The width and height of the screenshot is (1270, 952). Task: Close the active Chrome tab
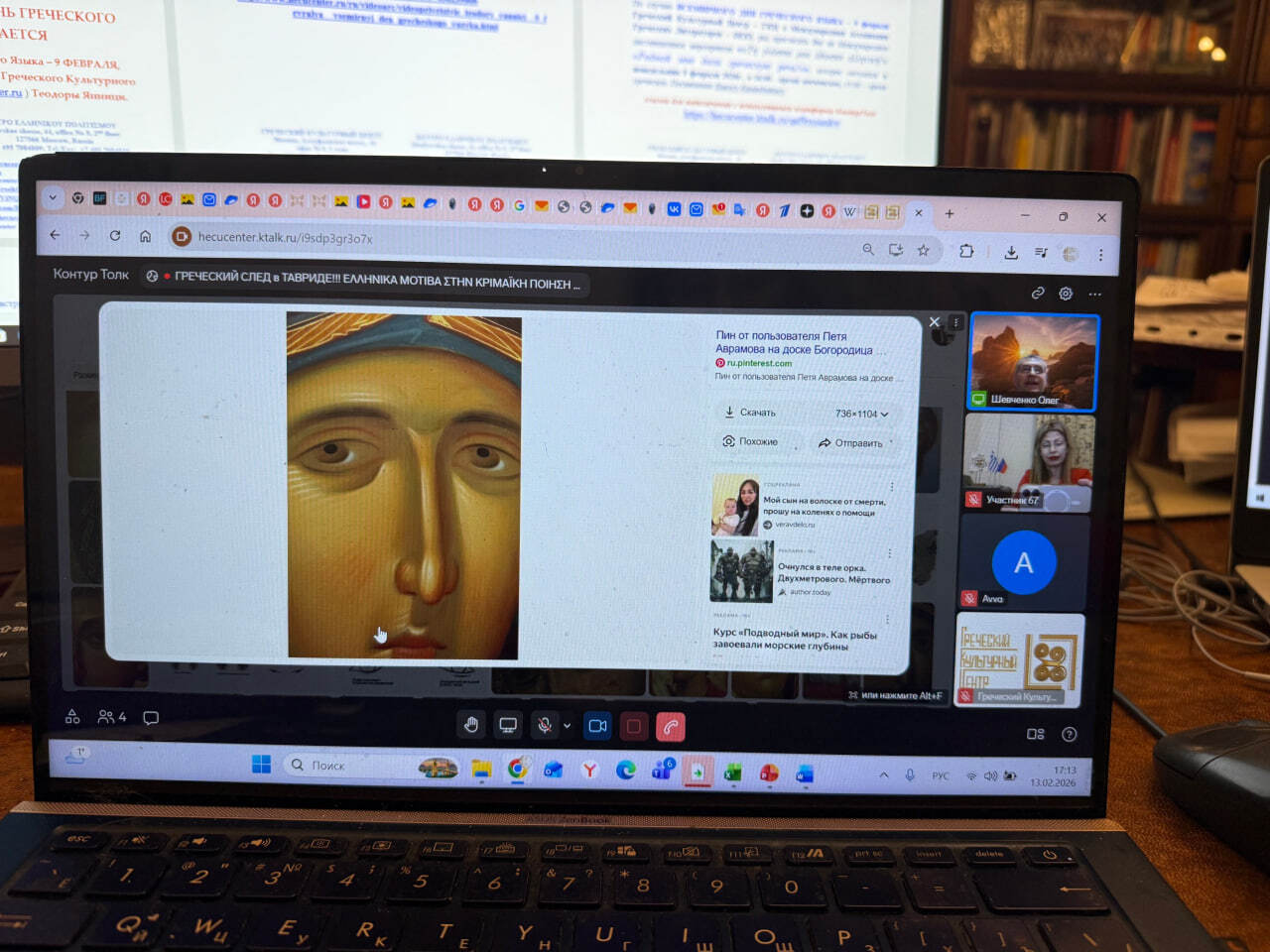point(919,212)
